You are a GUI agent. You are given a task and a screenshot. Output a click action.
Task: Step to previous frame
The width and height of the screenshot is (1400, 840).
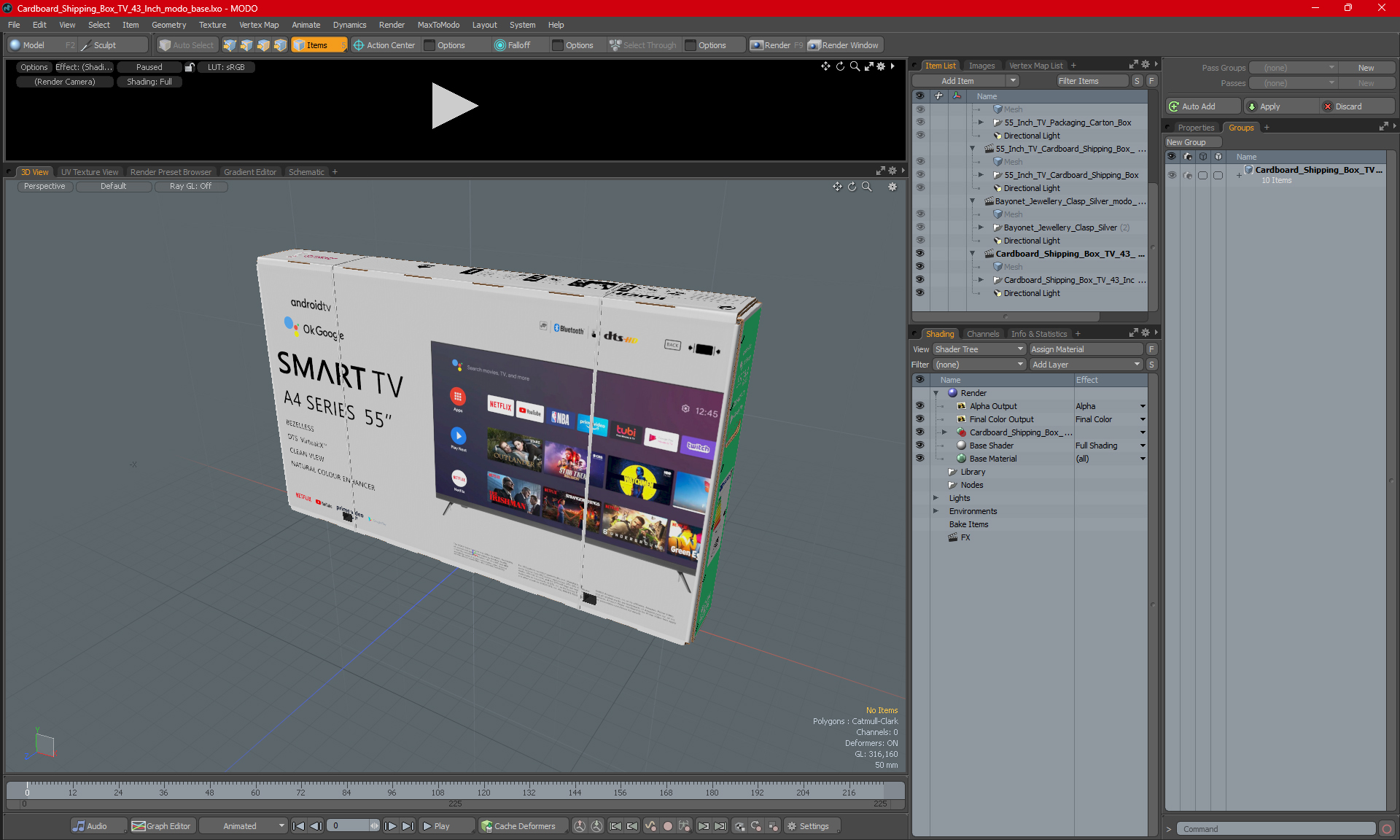tap(316, 826)
